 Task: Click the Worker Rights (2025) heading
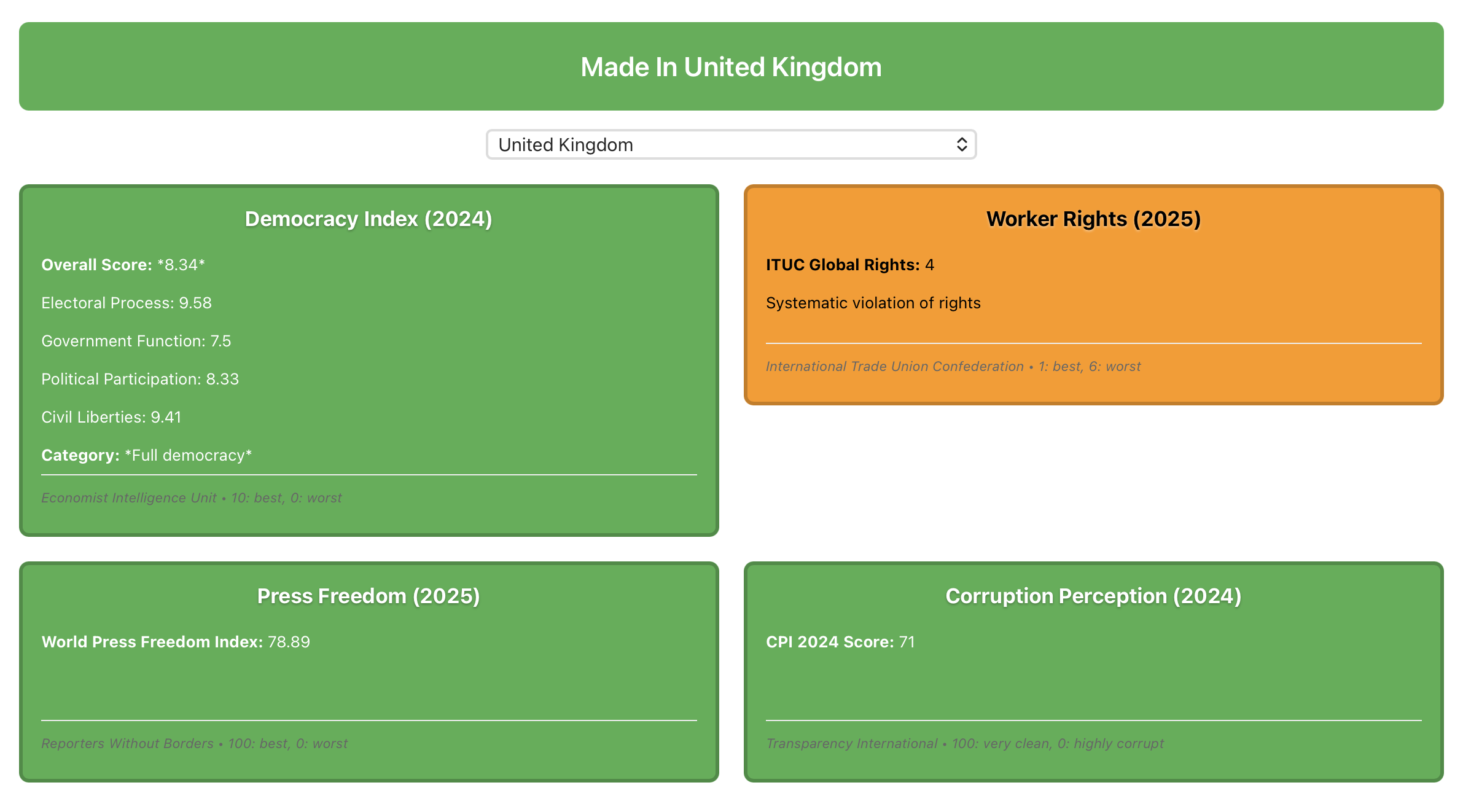click(x=1093, y=219)
